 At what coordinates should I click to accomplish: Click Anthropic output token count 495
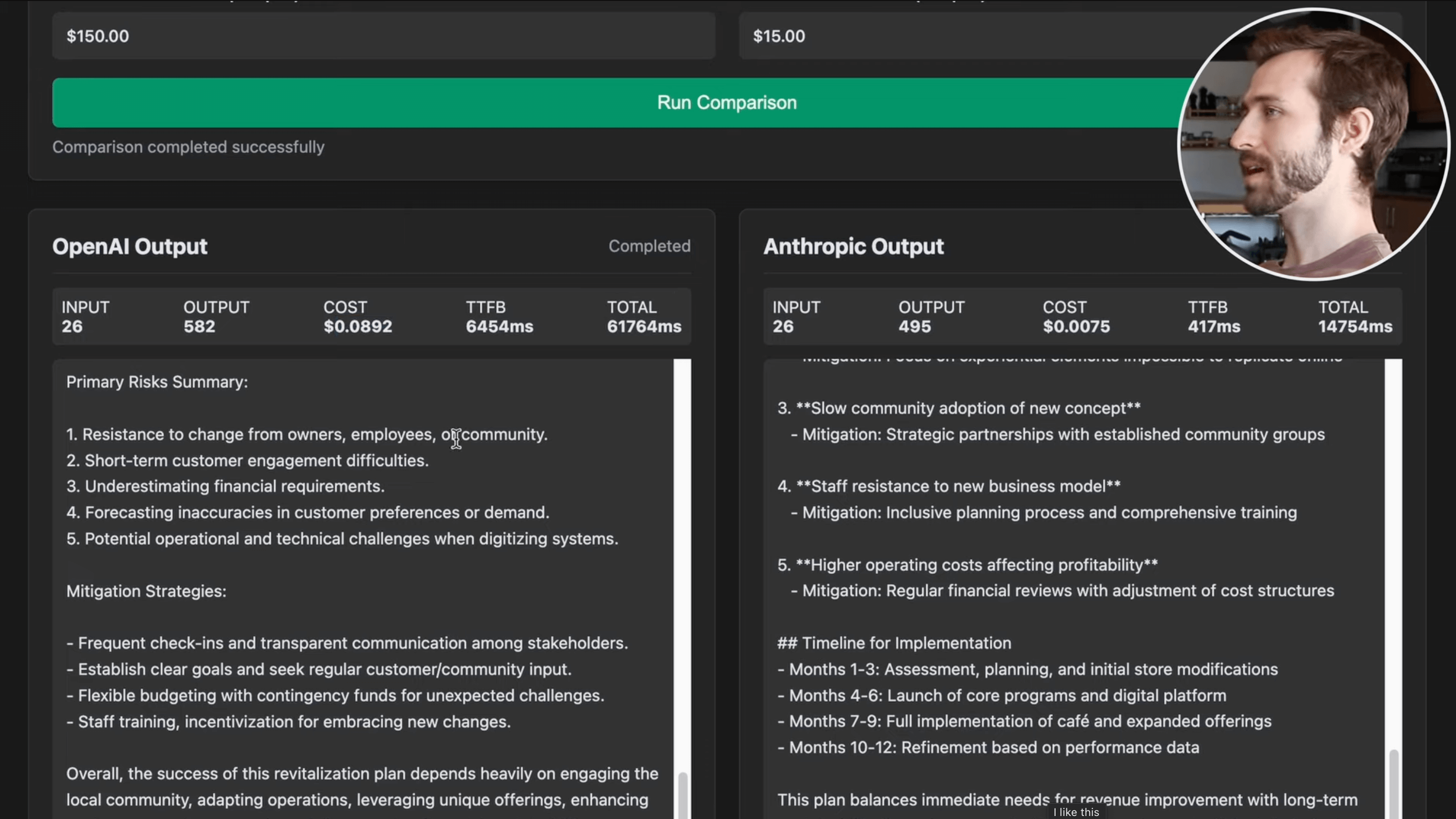915,327
